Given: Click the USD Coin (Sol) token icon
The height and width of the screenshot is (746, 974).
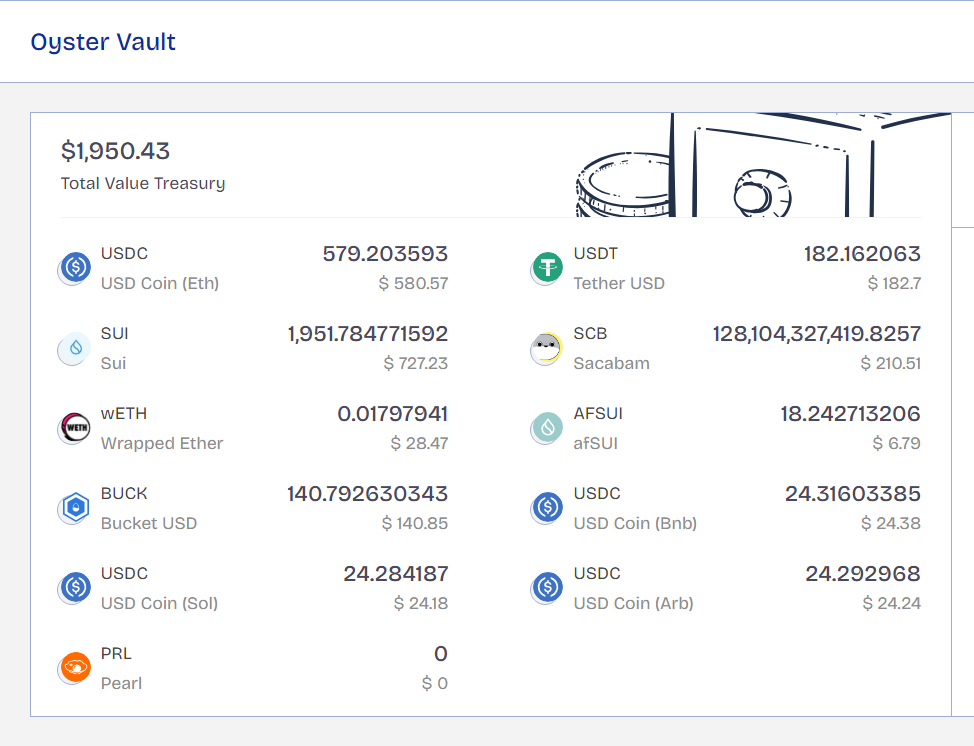Looking at the screenshot, I should coord(75,588).
